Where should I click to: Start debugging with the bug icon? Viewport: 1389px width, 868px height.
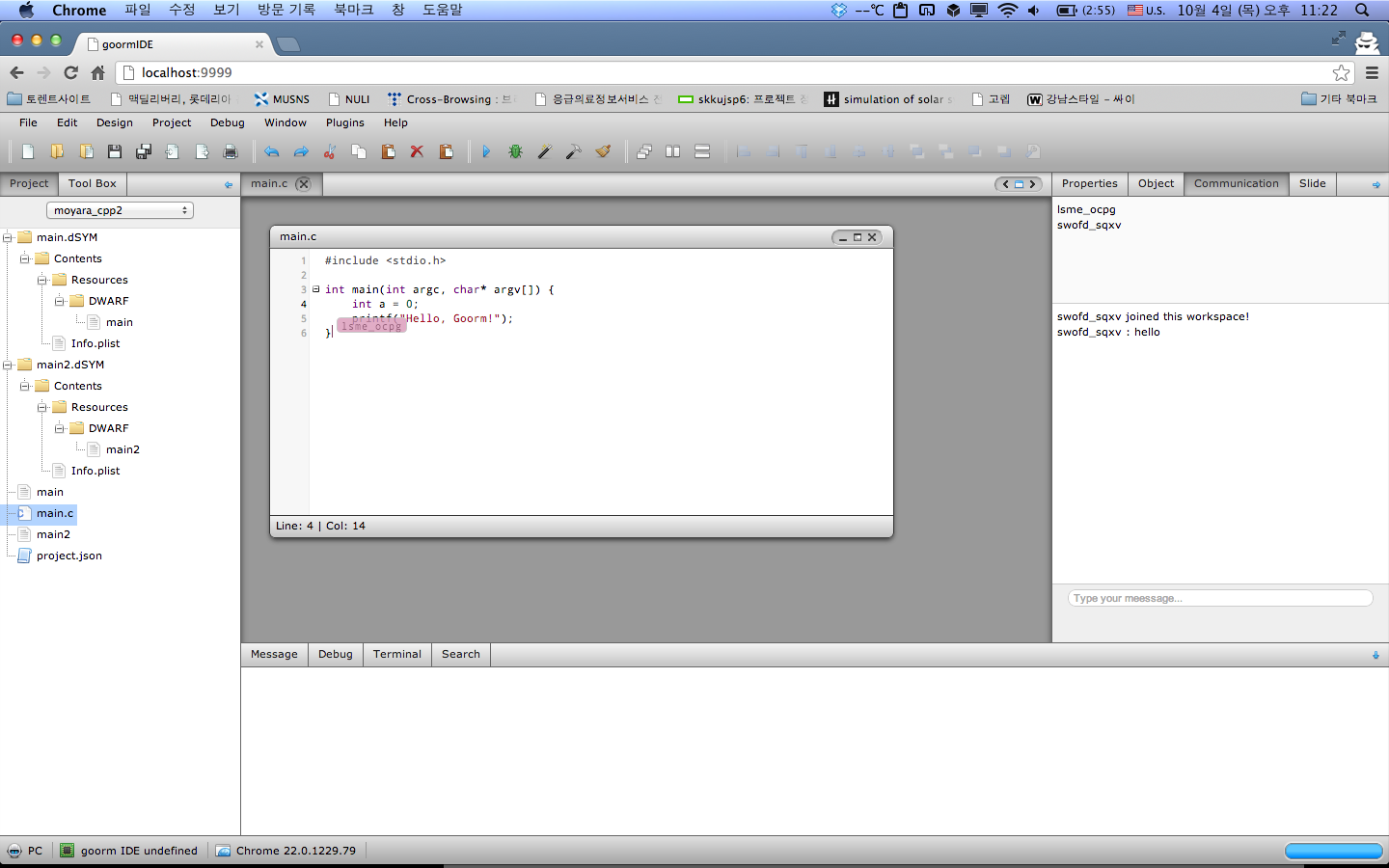coord(515,151)
